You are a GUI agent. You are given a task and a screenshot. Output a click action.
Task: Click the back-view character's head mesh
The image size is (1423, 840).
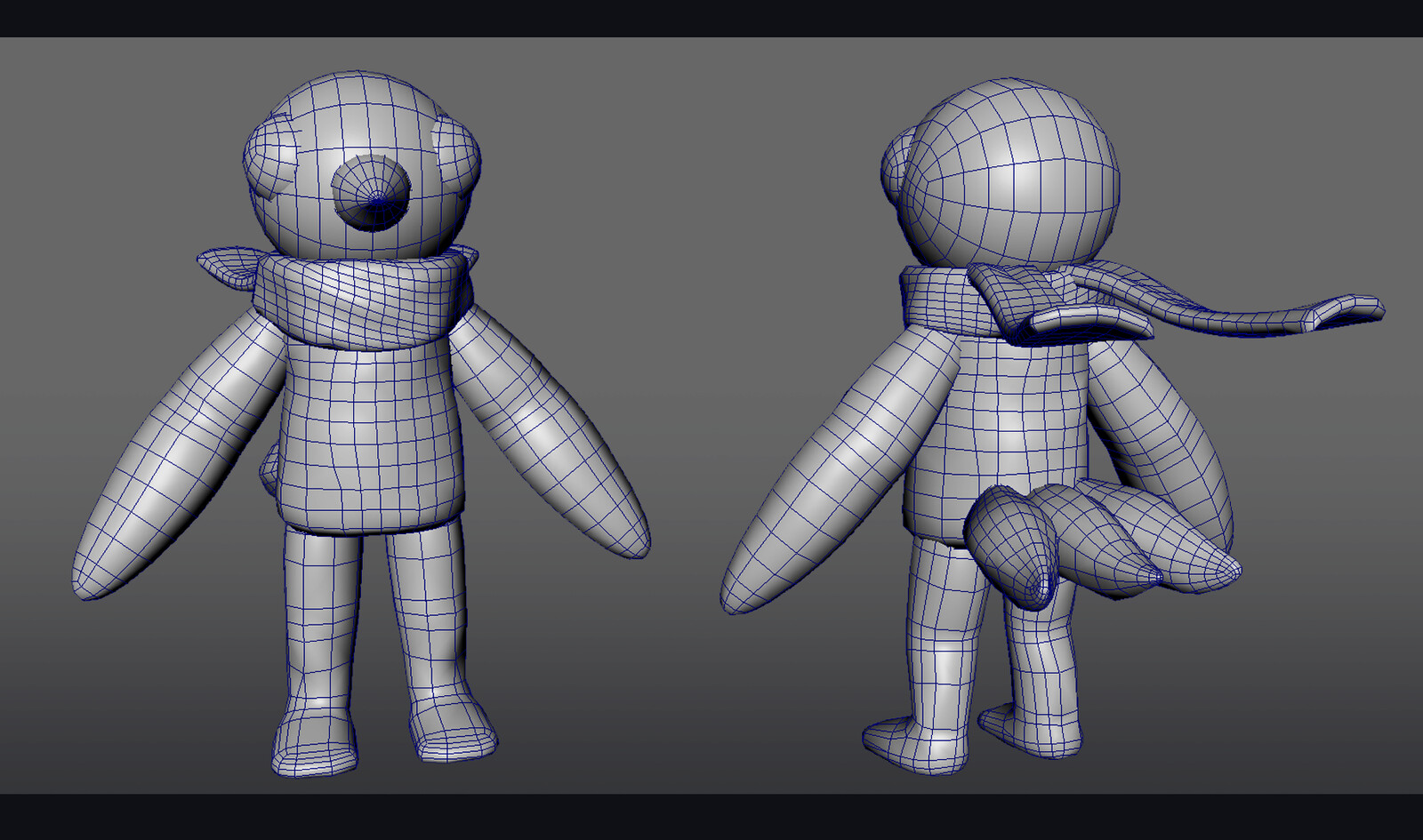pyautogui.click(x=1010, y=172)
